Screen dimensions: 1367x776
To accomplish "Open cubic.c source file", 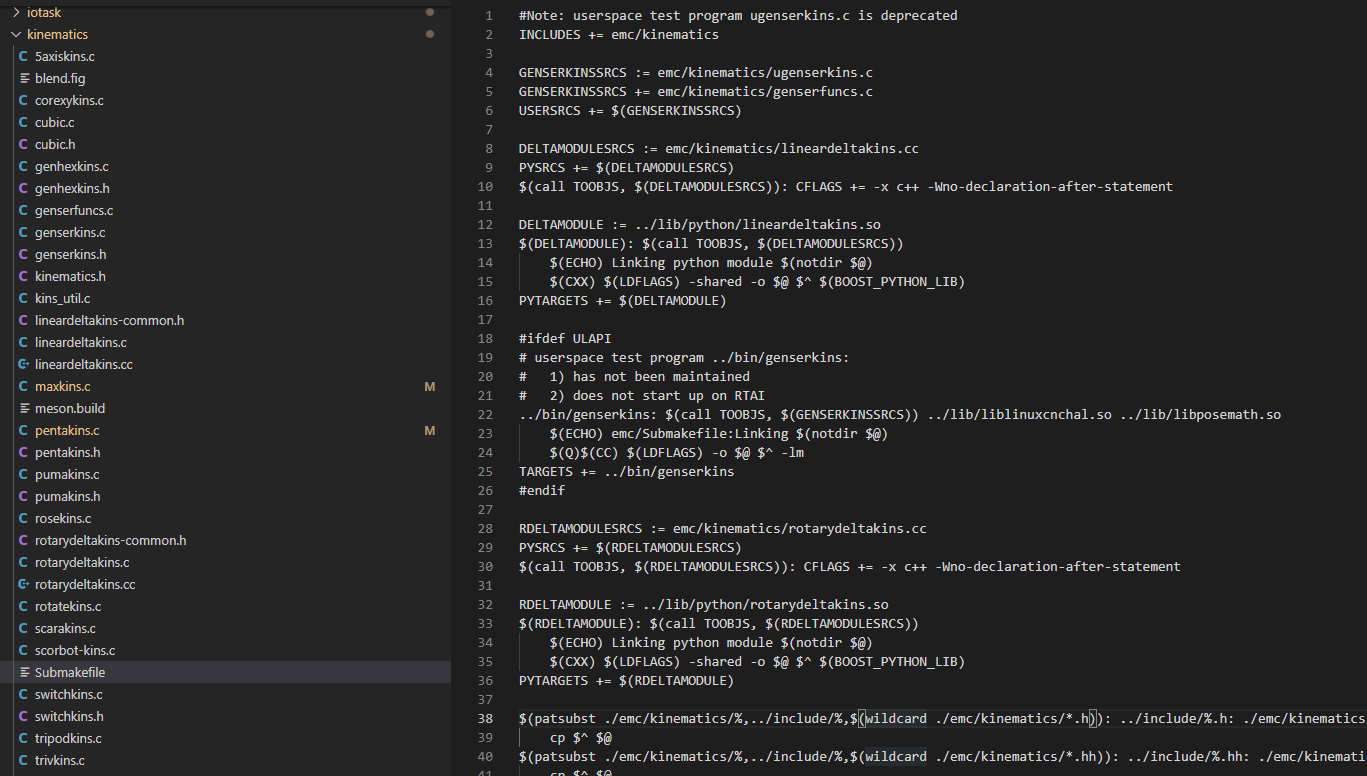I will pyautogui.click(x=54, y=122).
